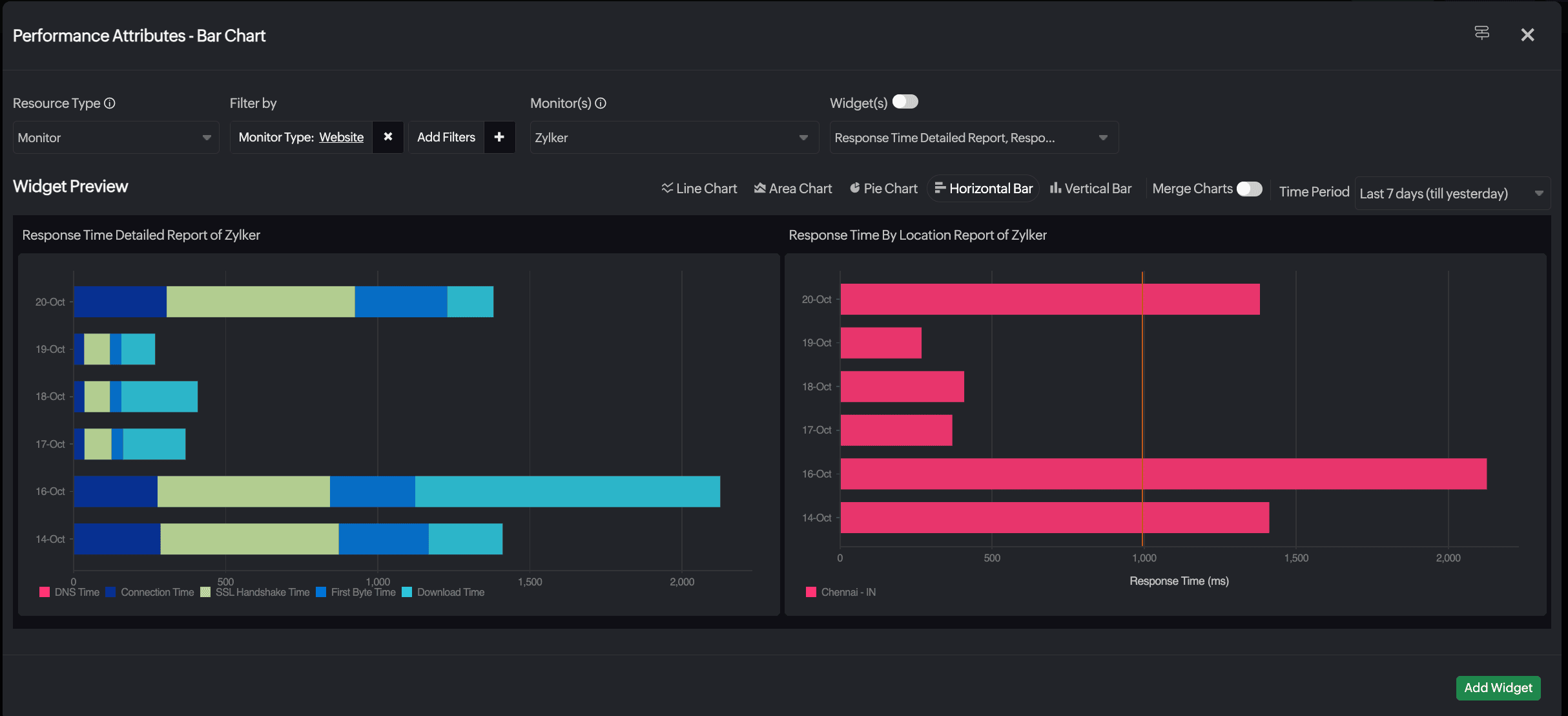1568x716 pixels.
Task: Close the Performance Attributes dialog
Action: pos(1527,35)
